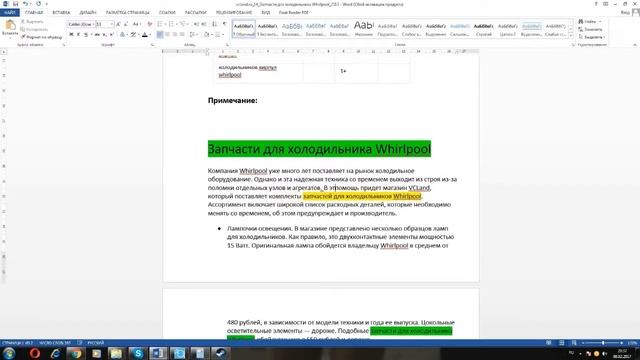640x360 pixels.
Task: Click the Redo icon in quick access toolbar
Action: [x=38, y=4]
